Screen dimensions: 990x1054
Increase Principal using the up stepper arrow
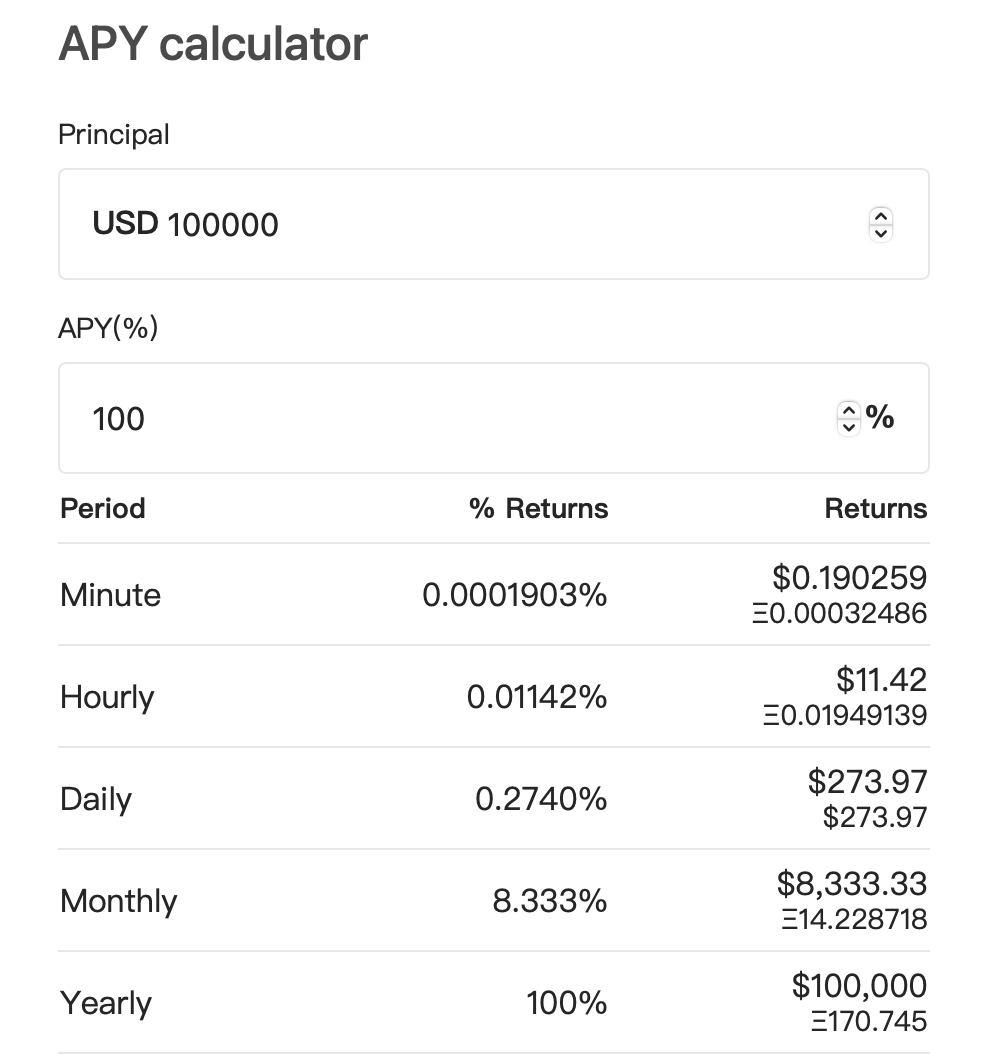coord(880,216)
